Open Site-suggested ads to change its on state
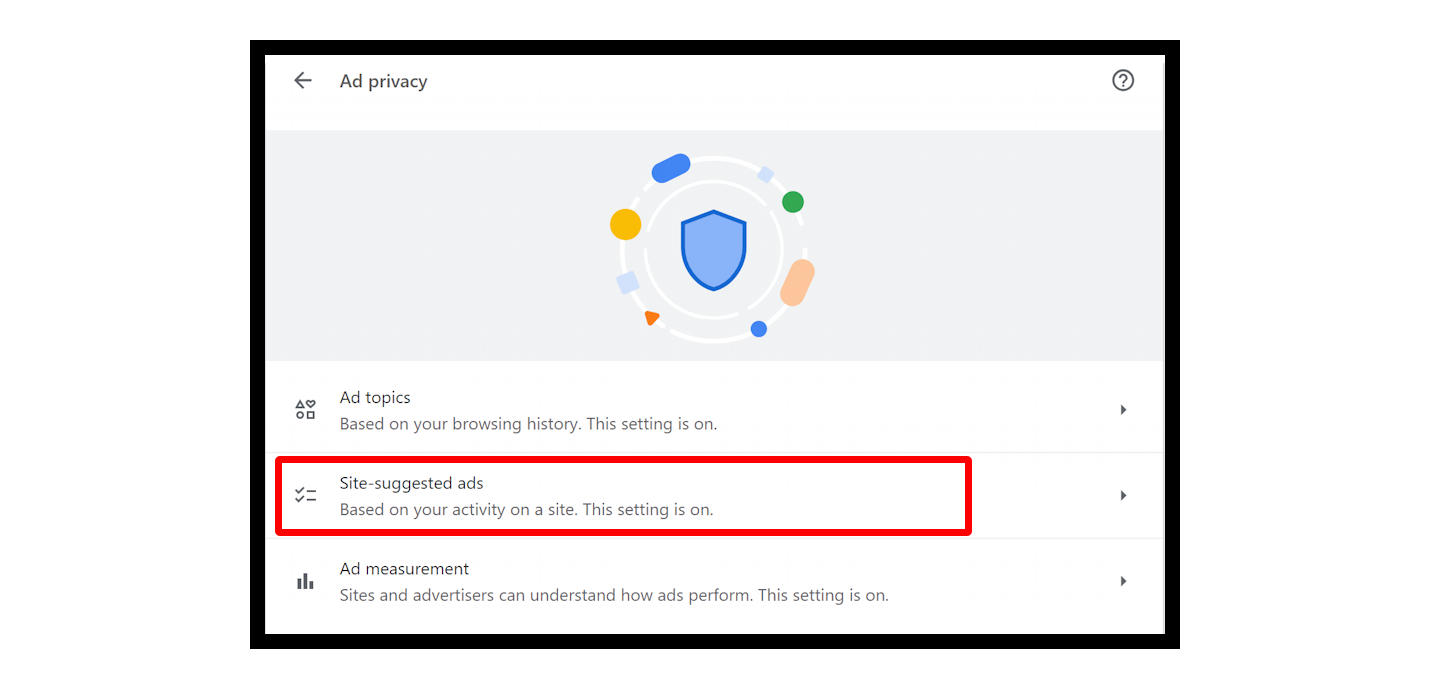The height and width of the screenshot is (689, 1430). 700,495
